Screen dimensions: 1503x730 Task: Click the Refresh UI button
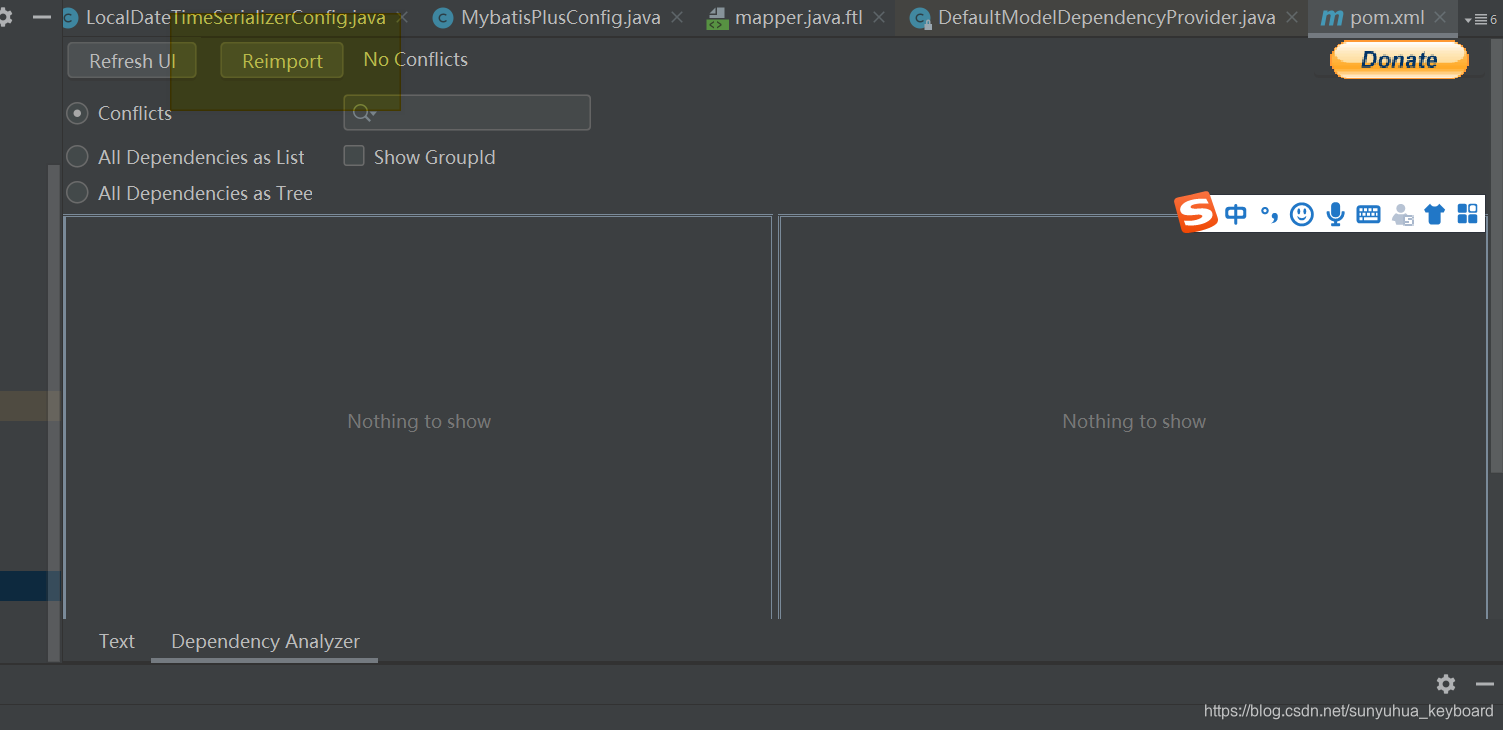point(132,61)
